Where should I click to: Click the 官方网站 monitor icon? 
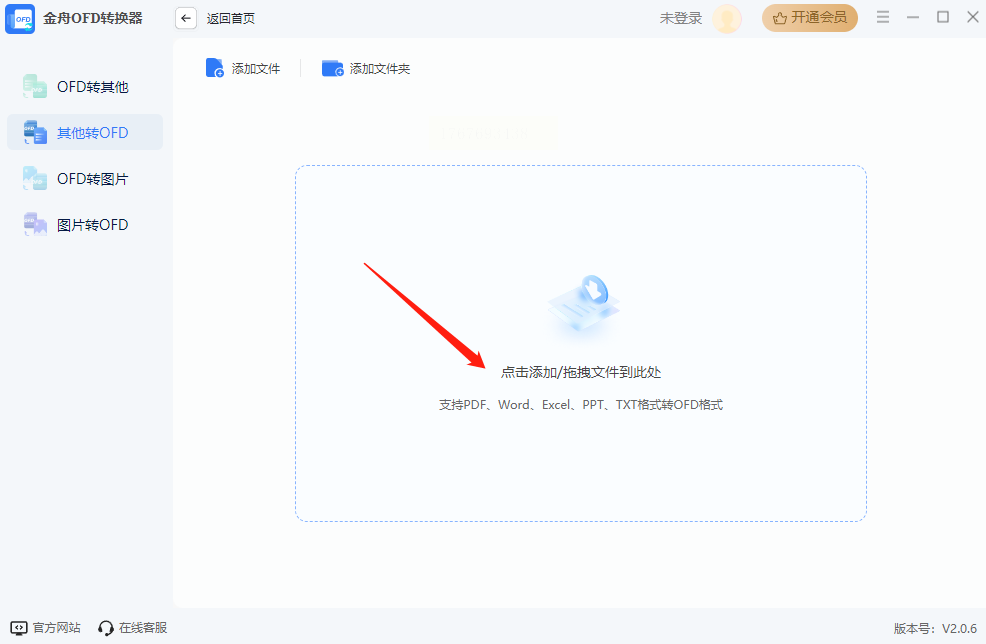pos(19,628)
